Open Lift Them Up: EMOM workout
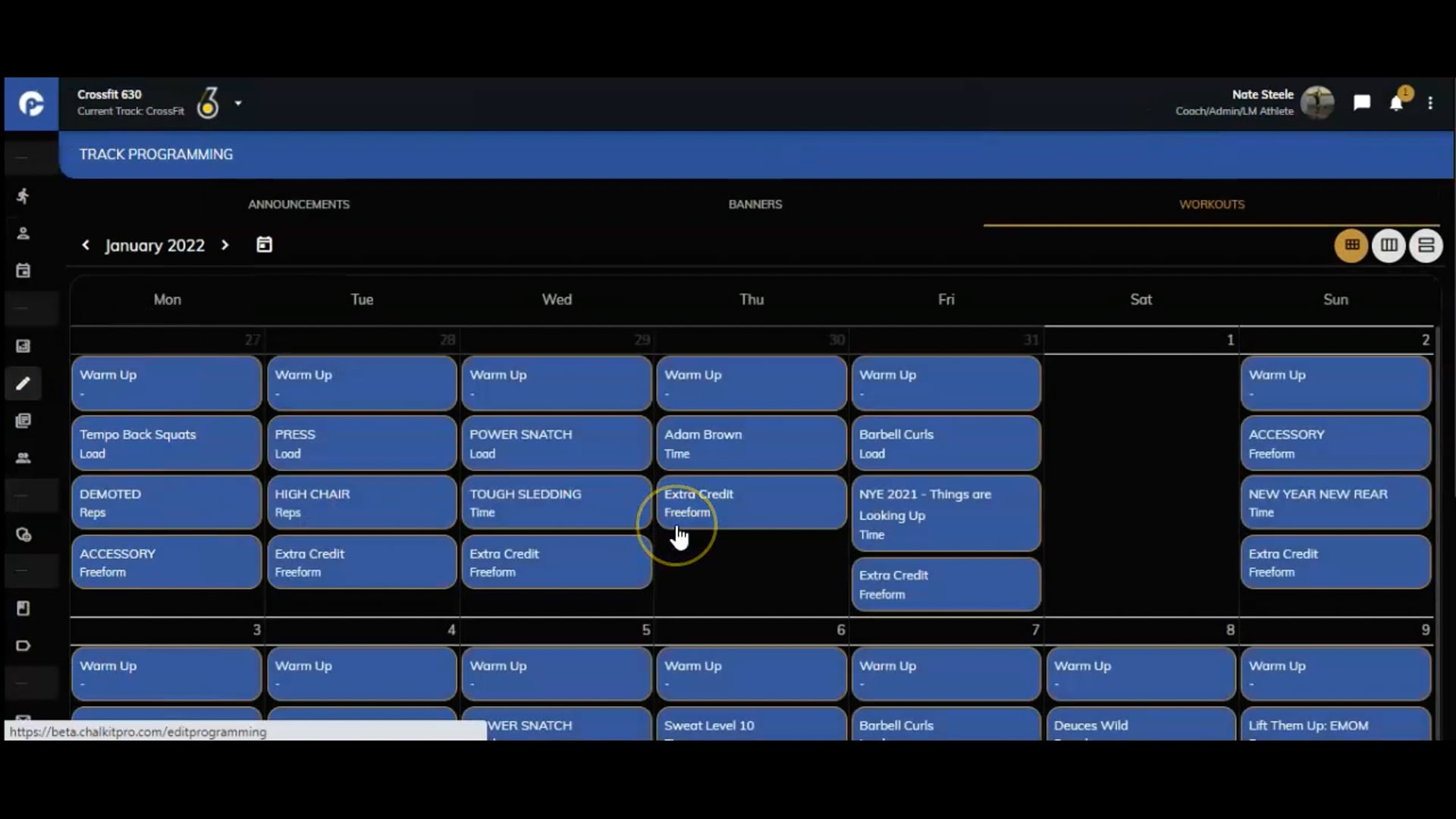This screenshot has width=1456, height=819. click(x=1335, y=725)
